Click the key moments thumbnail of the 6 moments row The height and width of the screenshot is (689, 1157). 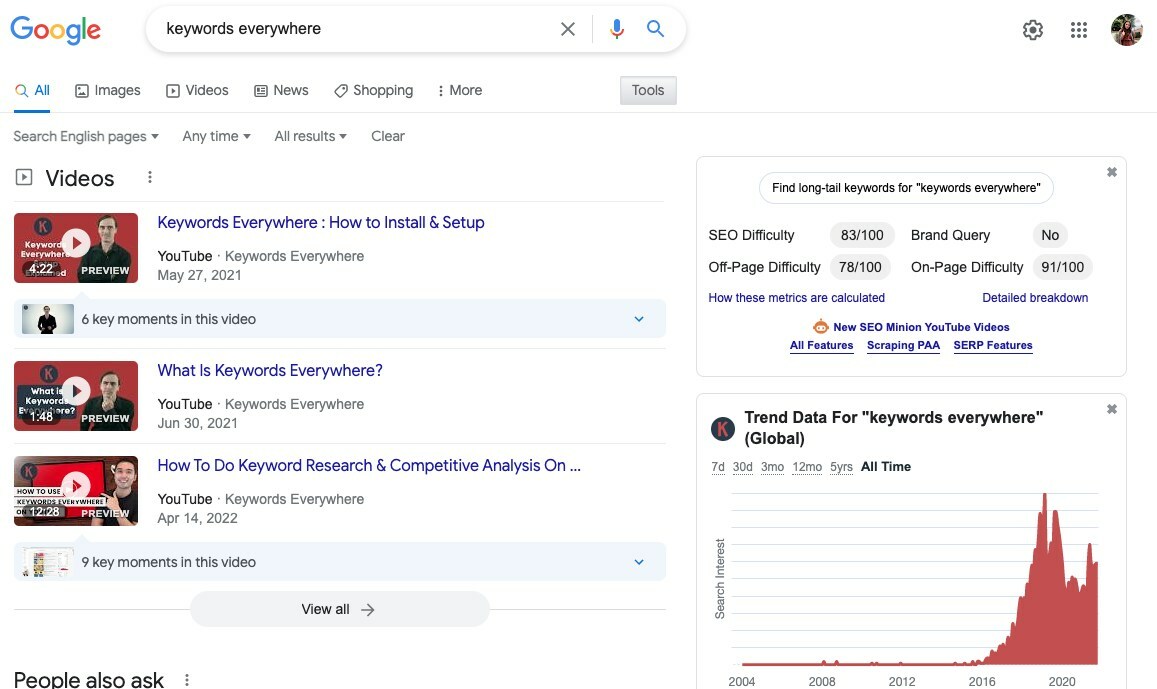click(47, 319)
